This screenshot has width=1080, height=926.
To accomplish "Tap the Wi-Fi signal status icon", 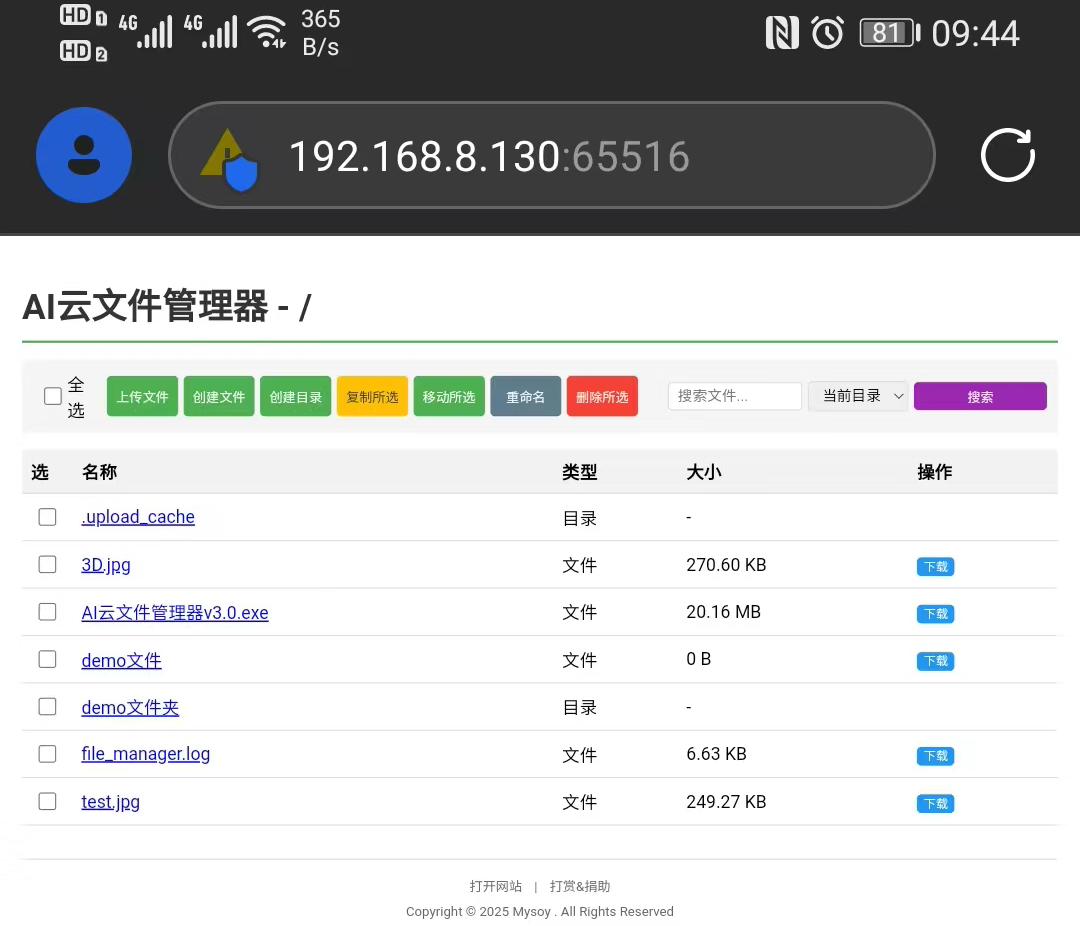I will click(x=267, y=32).
